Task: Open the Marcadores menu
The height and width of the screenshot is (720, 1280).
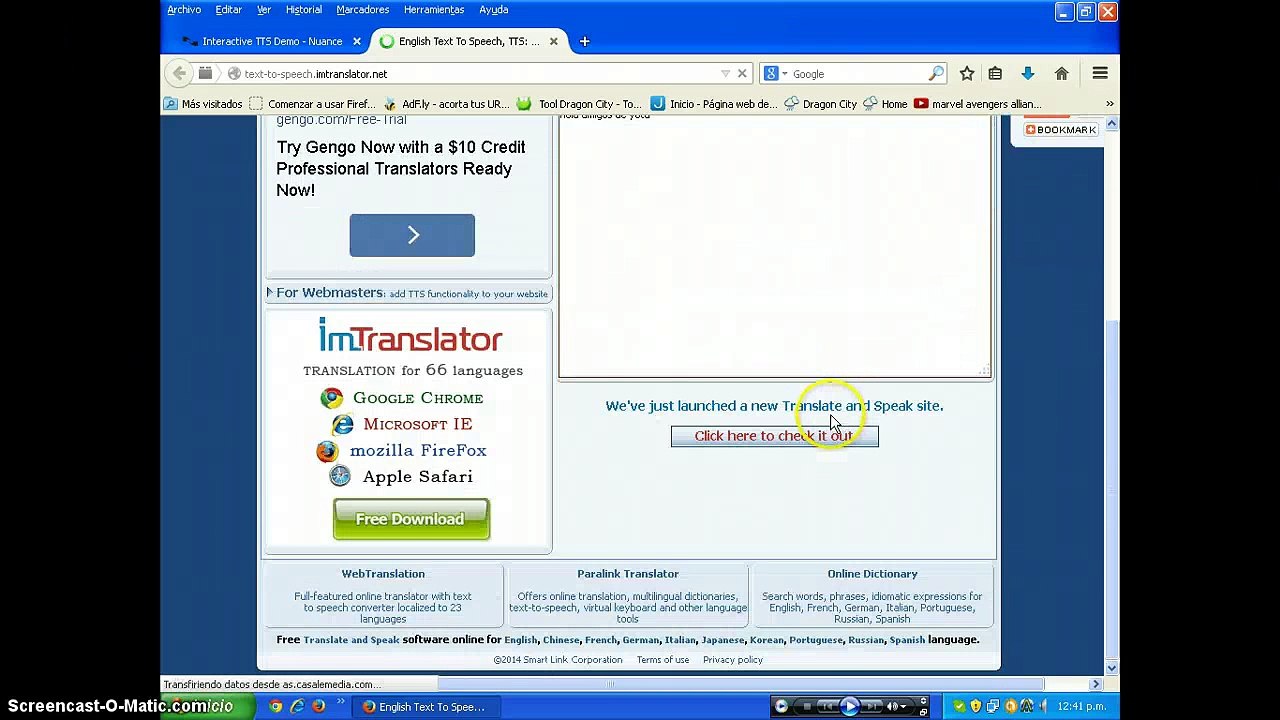Action: (362, 10)
